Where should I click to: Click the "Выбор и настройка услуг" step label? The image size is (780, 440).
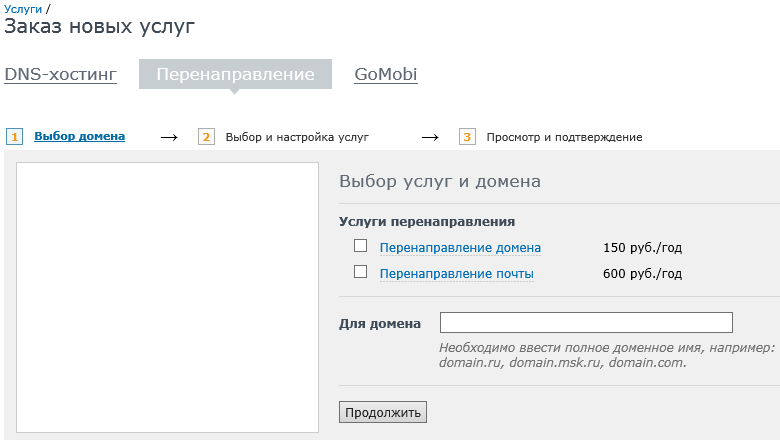click(297, 137)
